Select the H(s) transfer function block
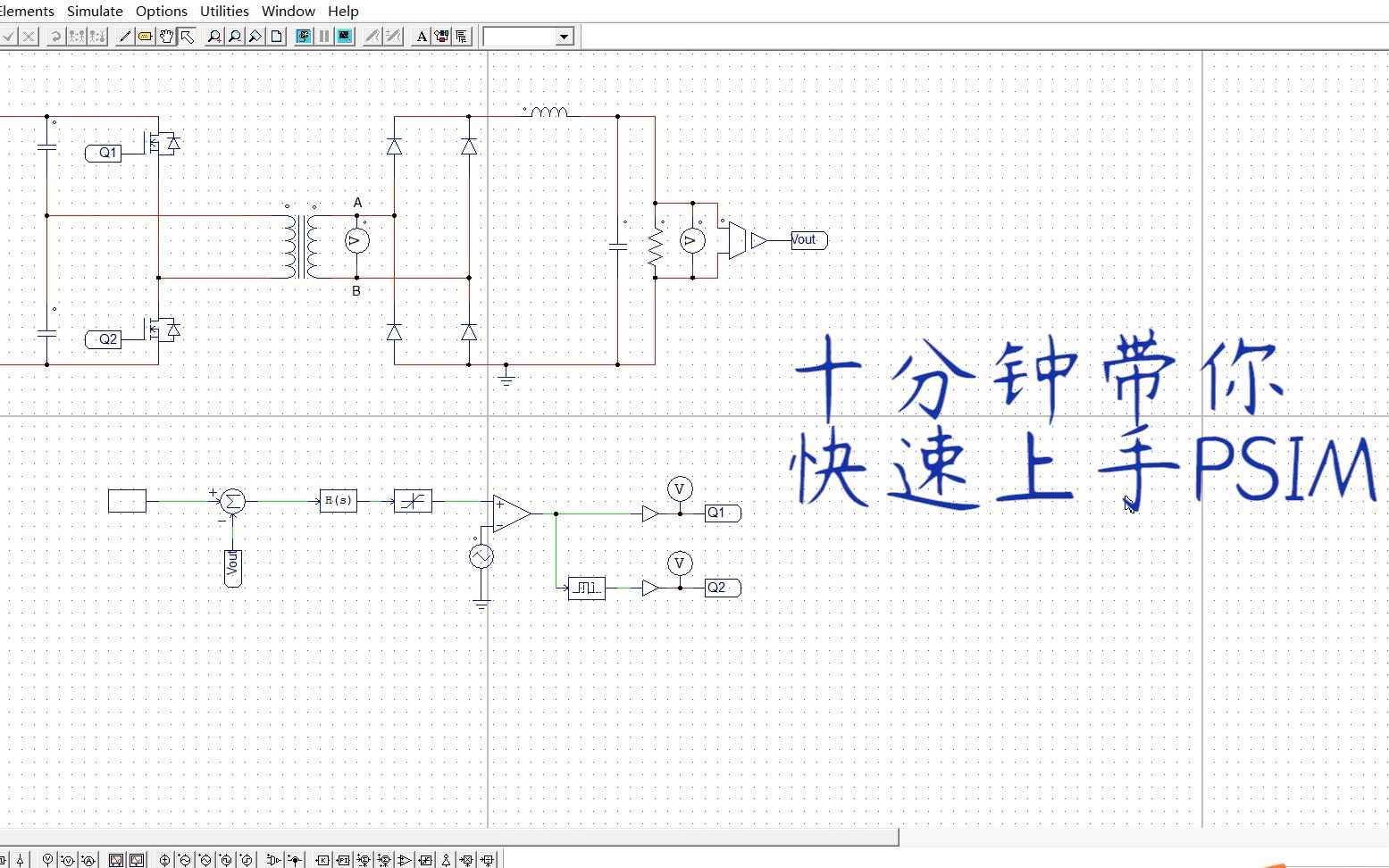The width and height of the screenshot is (1389, 868). (339, 501)
